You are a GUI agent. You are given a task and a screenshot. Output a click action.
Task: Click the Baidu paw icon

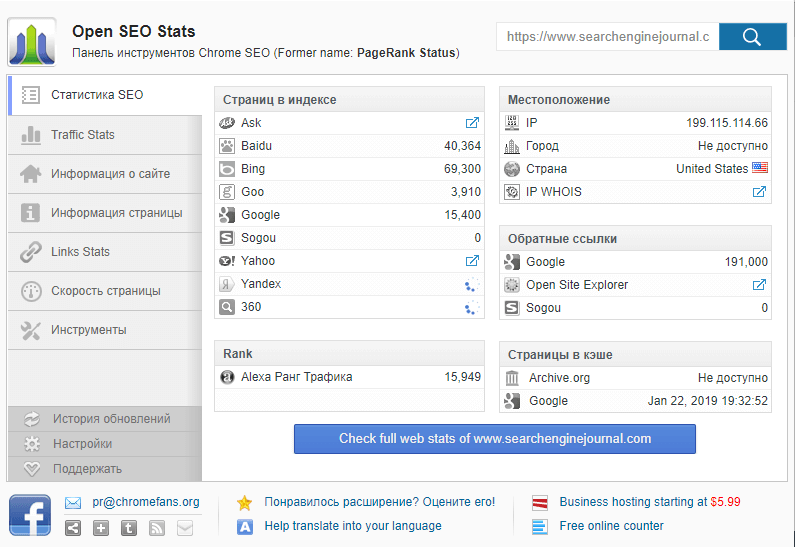coord(227,146)
